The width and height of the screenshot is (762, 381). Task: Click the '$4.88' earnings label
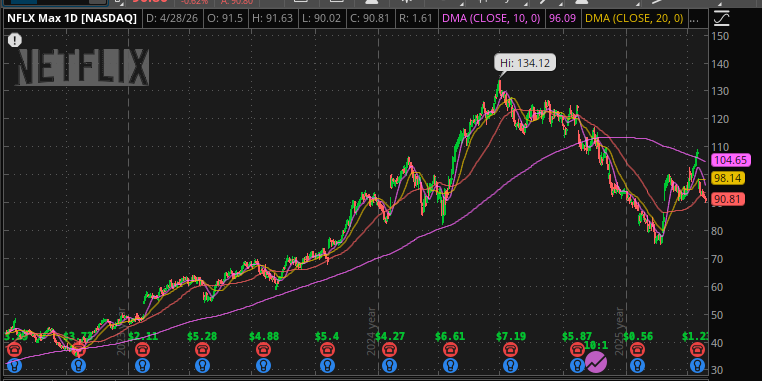click(x=265, y=336)
